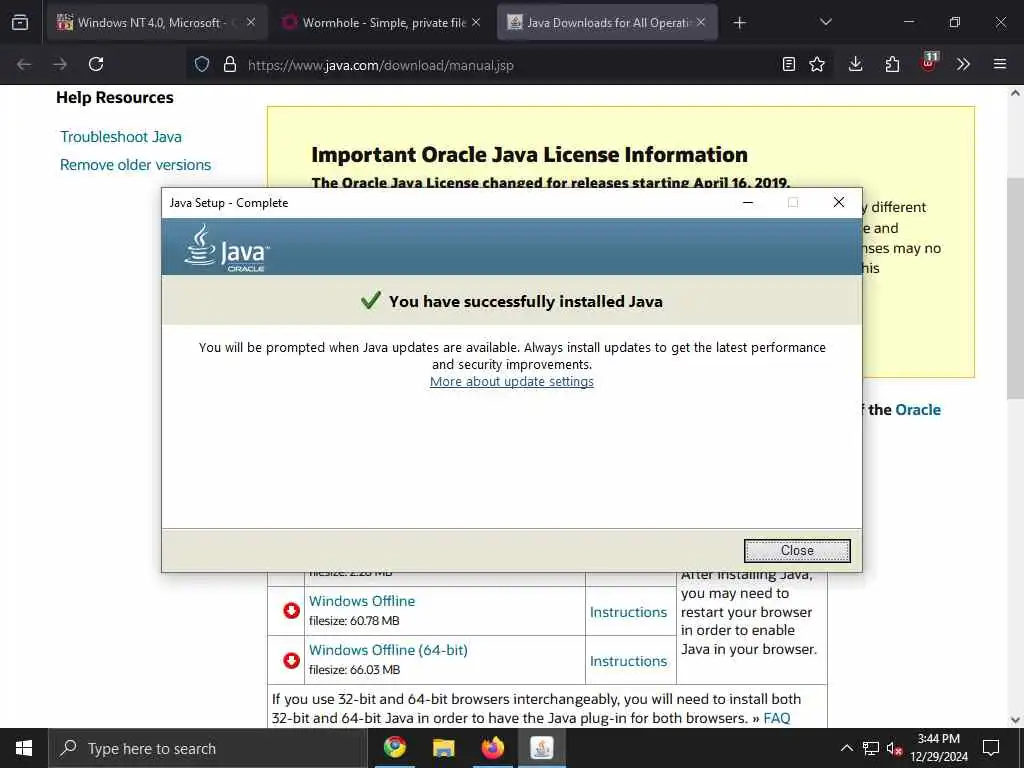Viewport: 1024px width, 768px height.
Task: Close the Java Setup dialog with Close button
Action: [797, 551]
